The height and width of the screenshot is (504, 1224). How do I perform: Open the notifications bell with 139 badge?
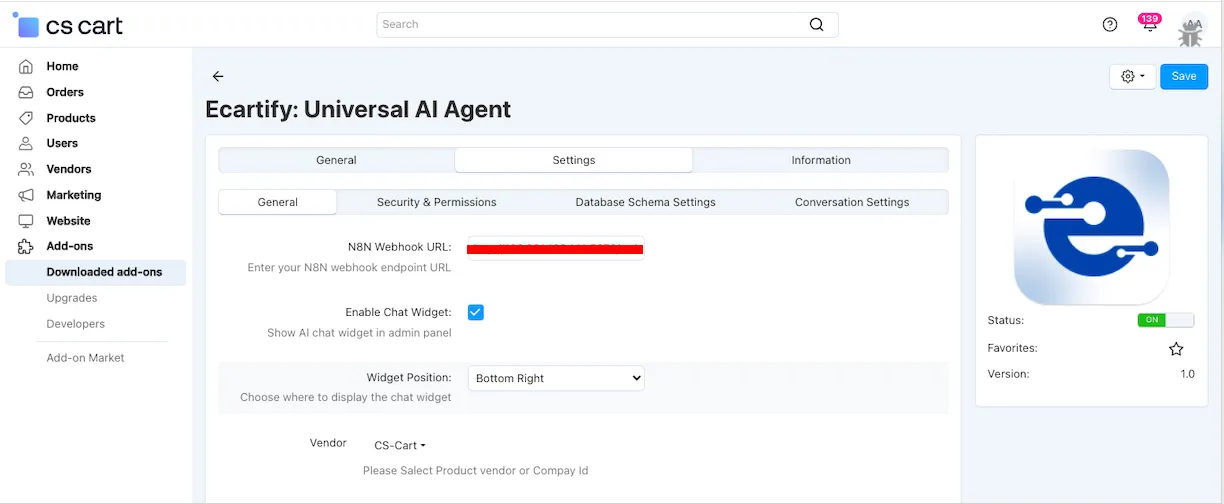(1150, 23)
